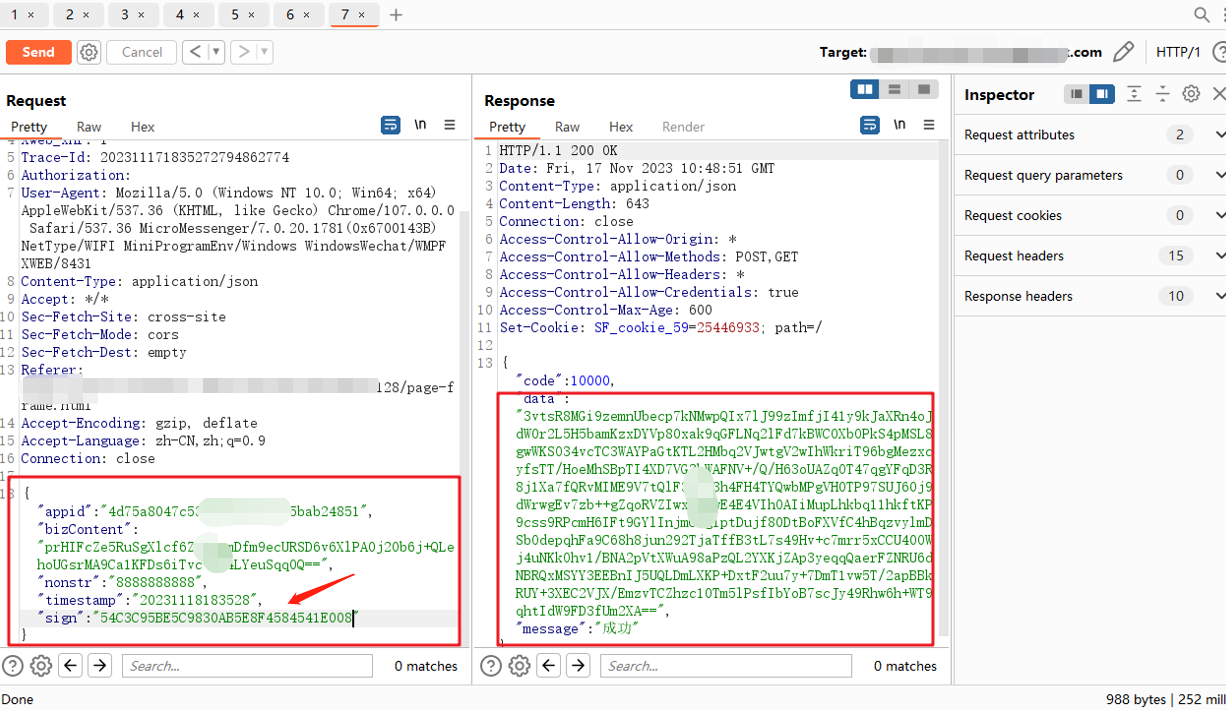Screen dimensions: 1226x710
Task: Select the Response Render tab
Action: click(683, 127)
